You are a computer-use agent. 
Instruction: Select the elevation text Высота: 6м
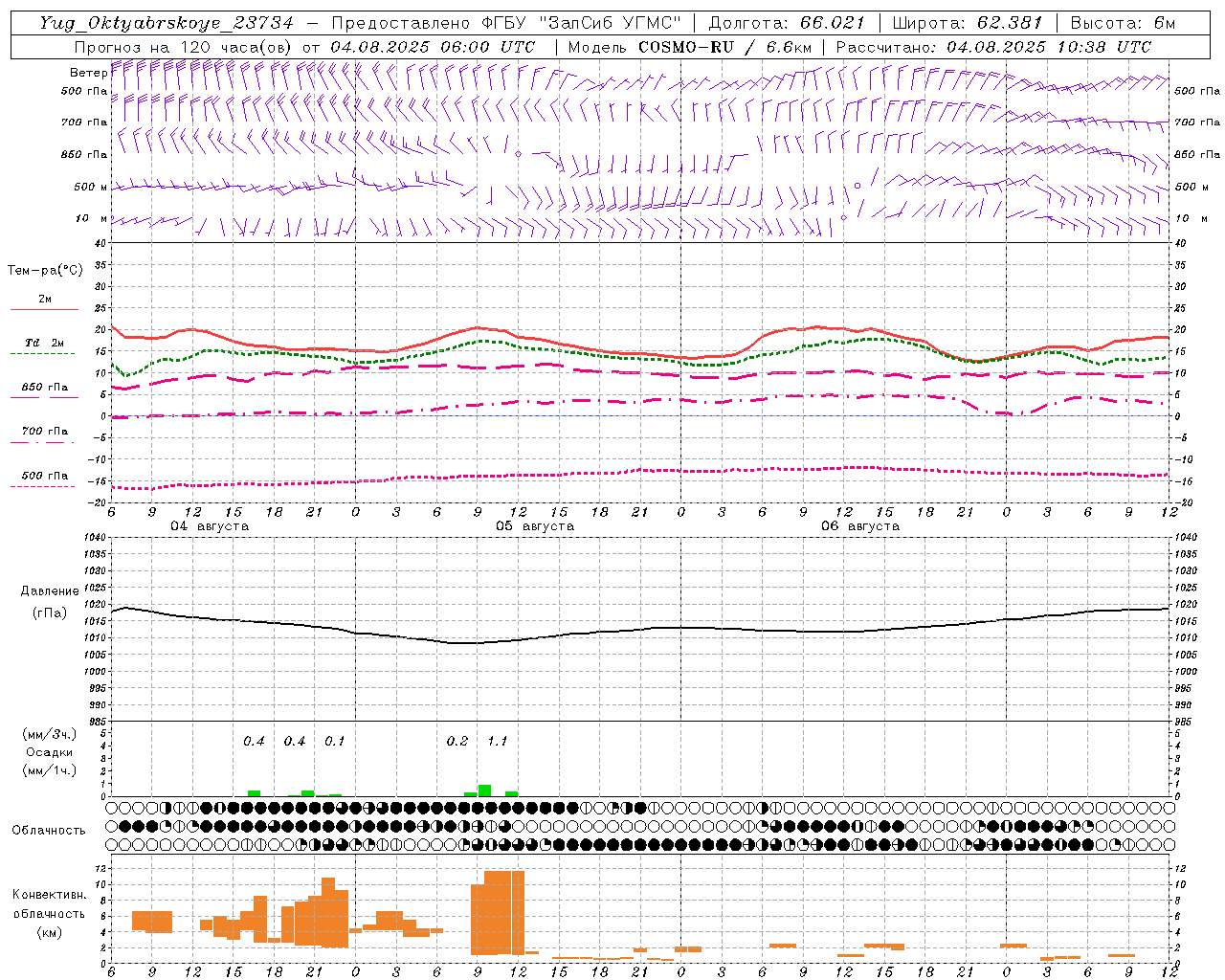coord(1123,23)
